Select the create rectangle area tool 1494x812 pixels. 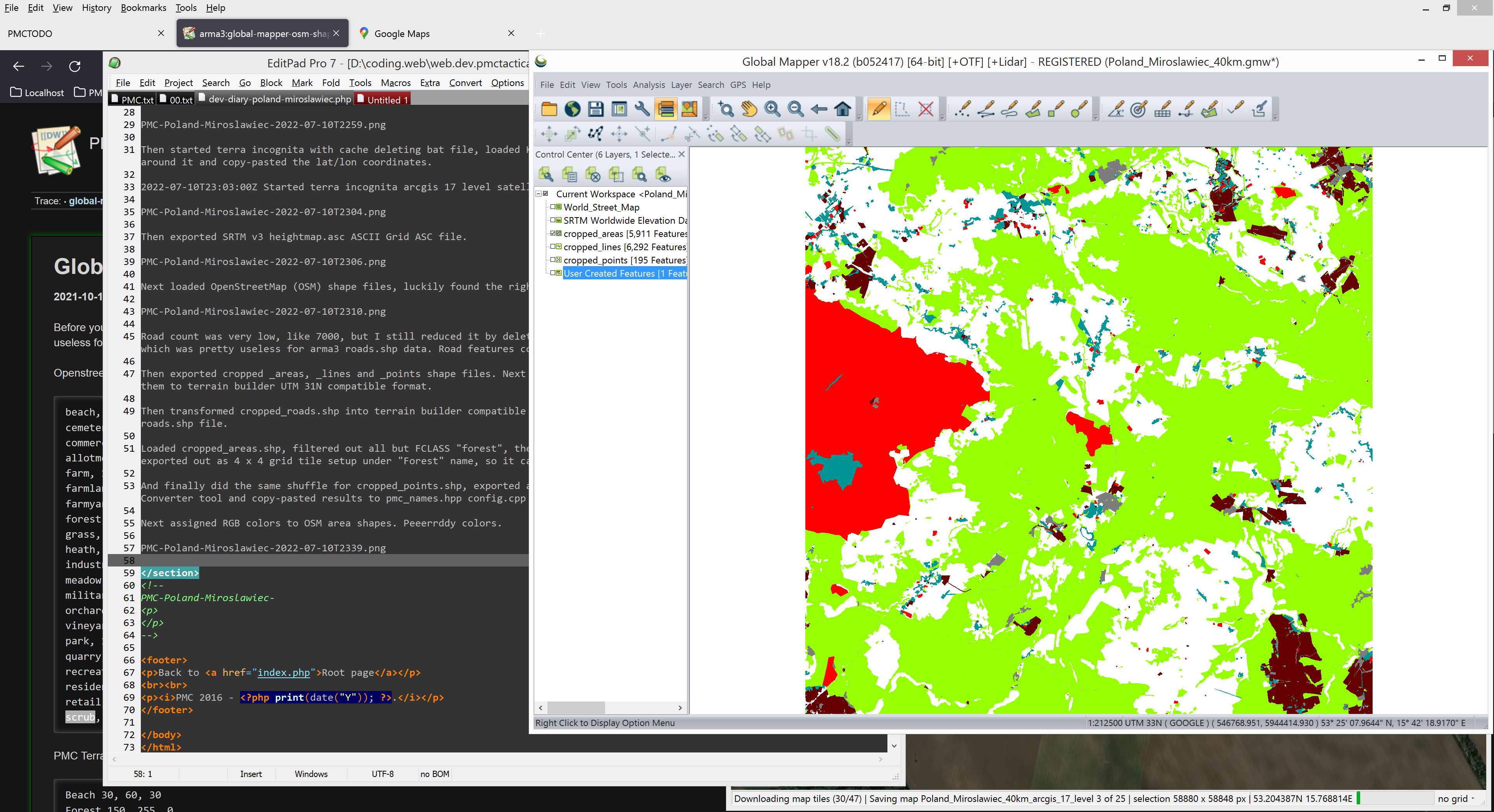1056,109
